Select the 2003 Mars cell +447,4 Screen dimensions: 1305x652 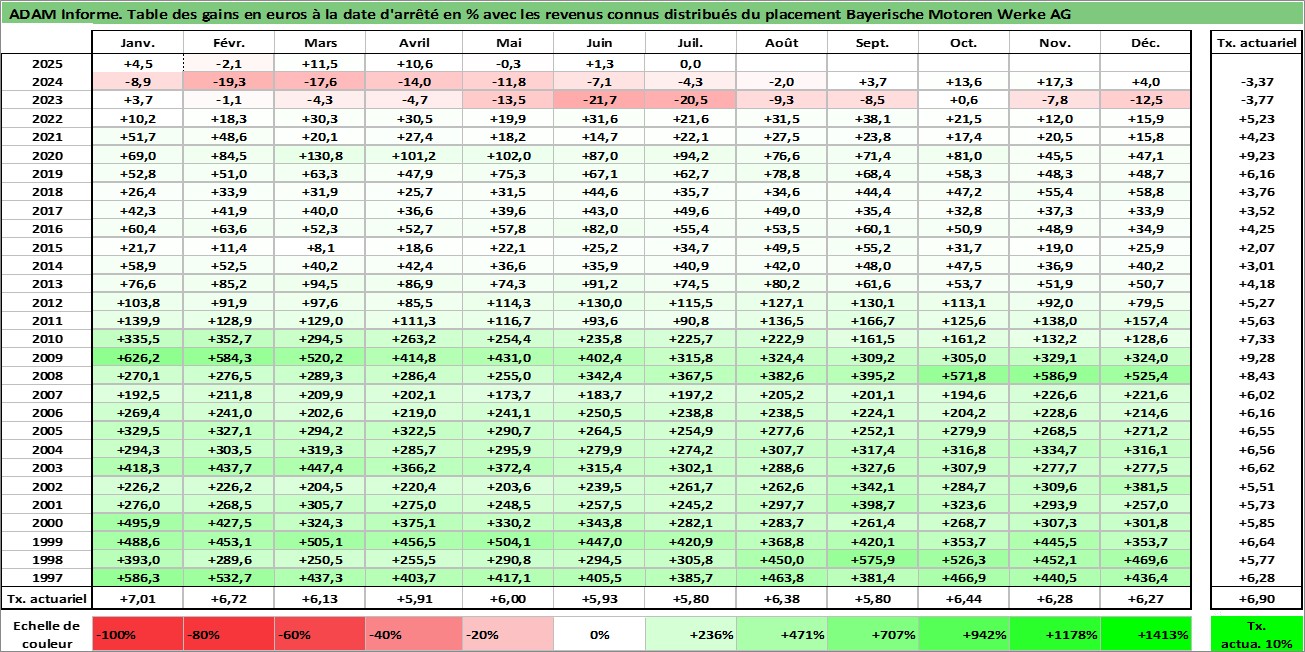tap(320, 467)
